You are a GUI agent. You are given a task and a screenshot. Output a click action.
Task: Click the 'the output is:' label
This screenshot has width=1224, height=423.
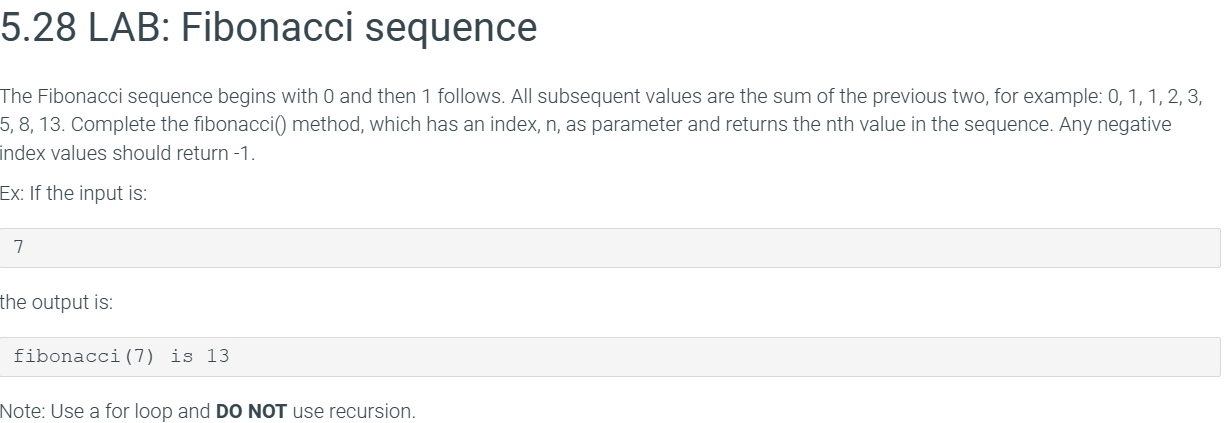(x=56, y=302)
